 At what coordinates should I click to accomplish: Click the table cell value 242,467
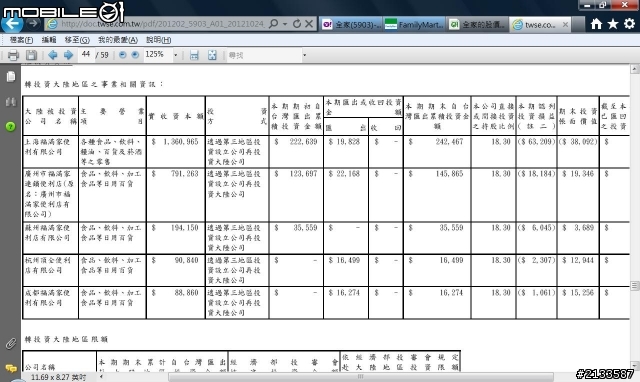point(449,142)
